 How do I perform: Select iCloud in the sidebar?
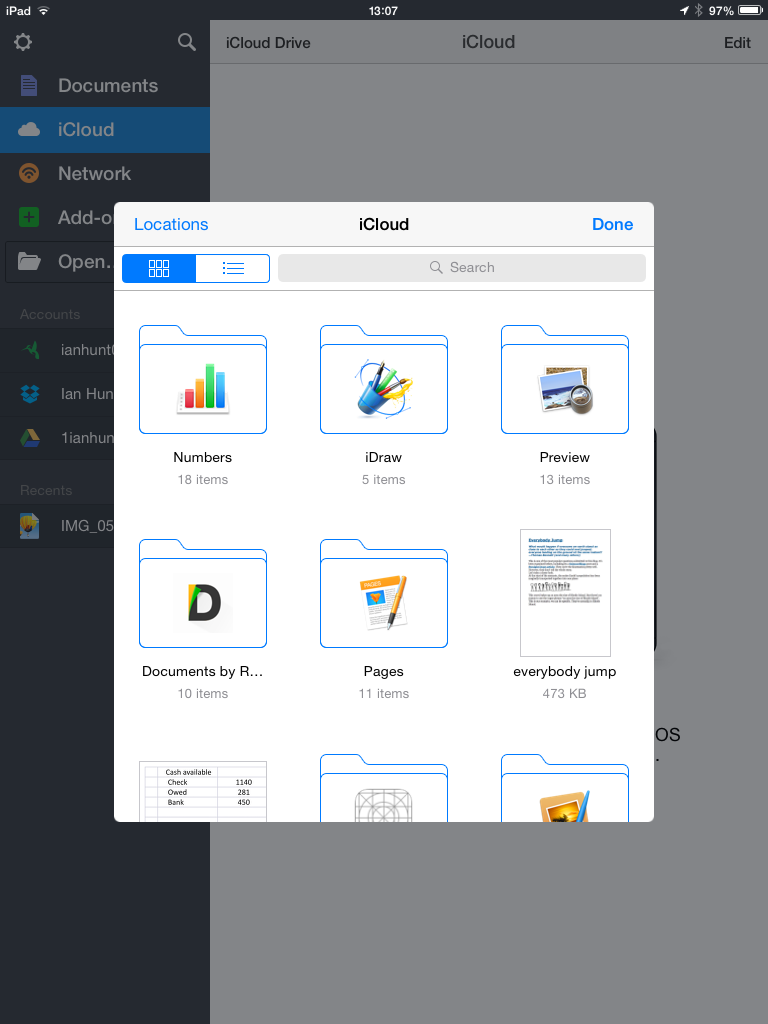tap(104, 129)
